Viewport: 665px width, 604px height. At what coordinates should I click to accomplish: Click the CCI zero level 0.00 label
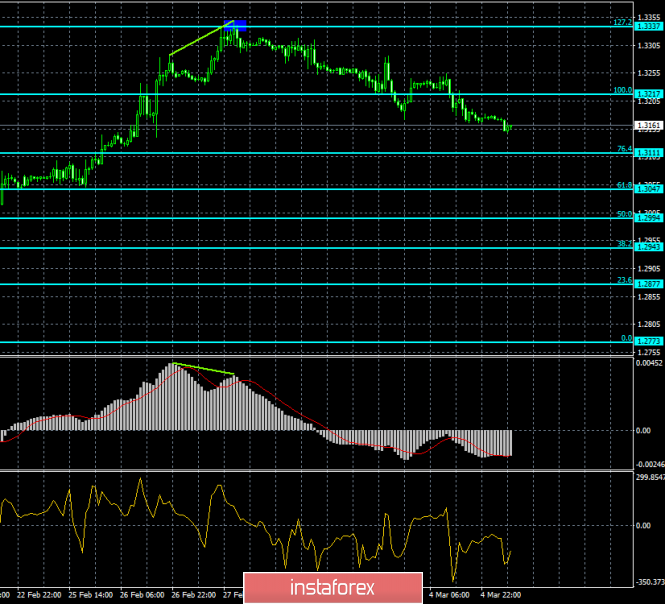tap(643, 526)
